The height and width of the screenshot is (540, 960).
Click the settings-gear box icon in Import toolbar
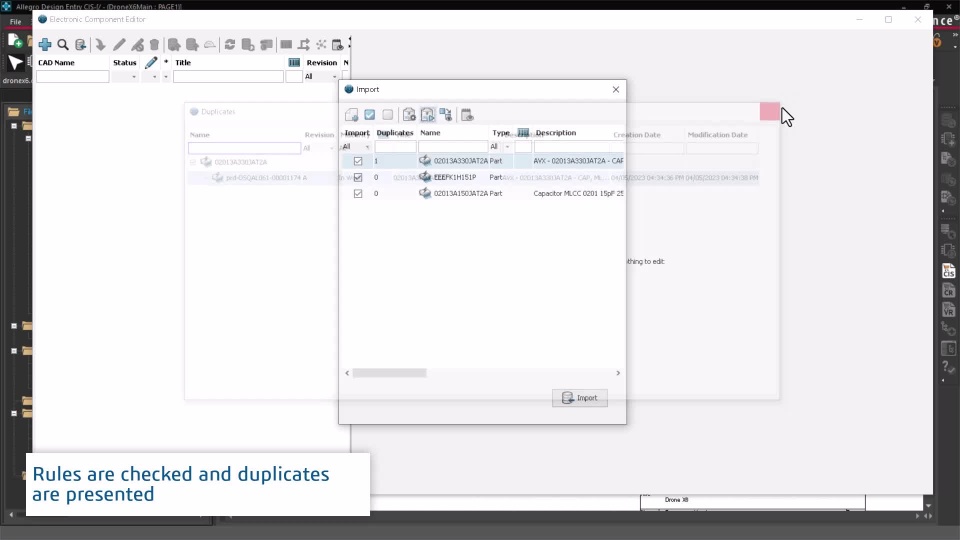(409, 114)
